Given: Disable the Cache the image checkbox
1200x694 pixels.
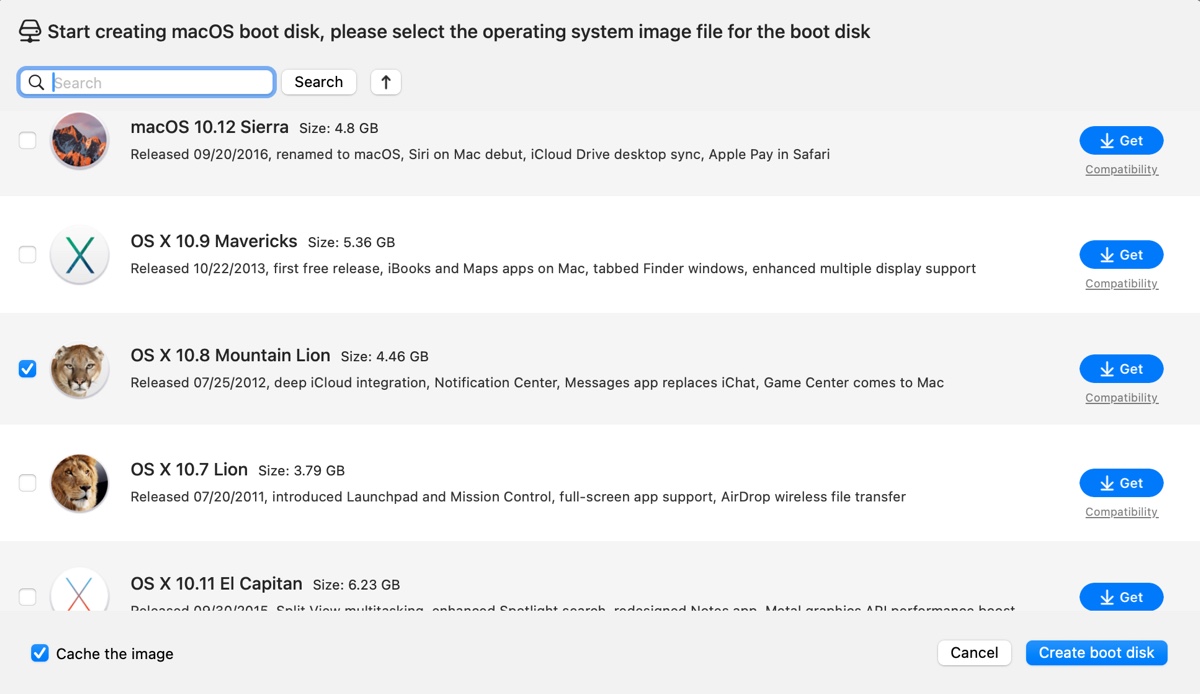Looking at the screenshot, I should (x=40, y=653).
